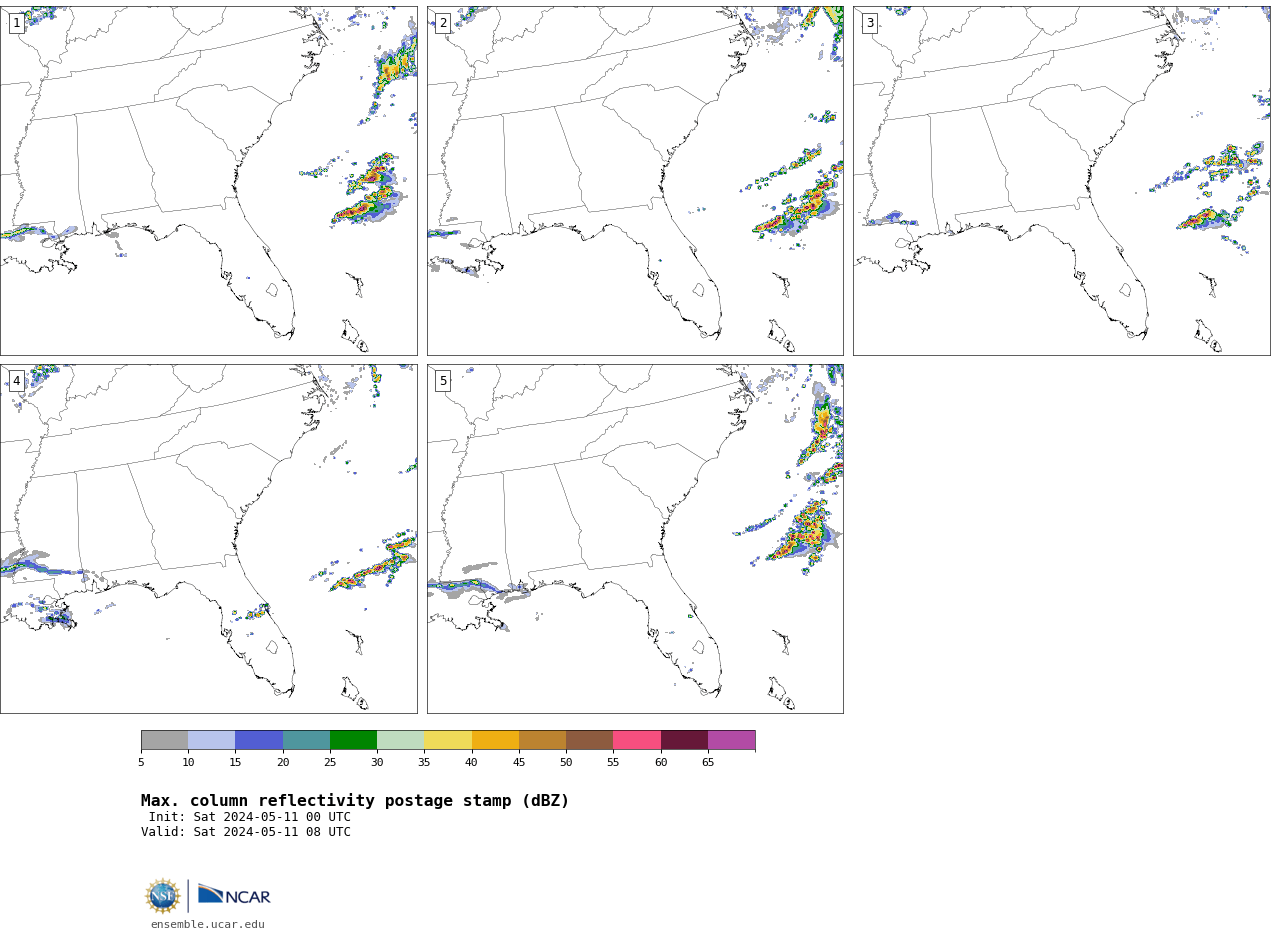1280x936 pixels.
Task: Click the colorbar tick label 20
Action: [283, 763]
